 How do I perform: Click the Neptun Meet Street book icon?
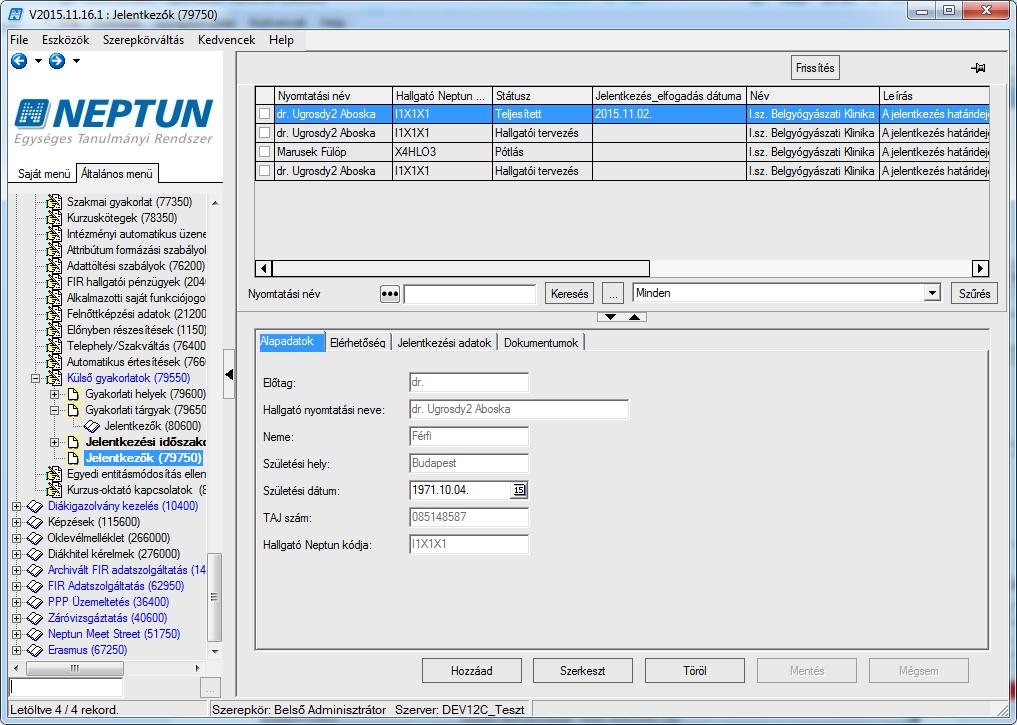click(x=34, y=634)
